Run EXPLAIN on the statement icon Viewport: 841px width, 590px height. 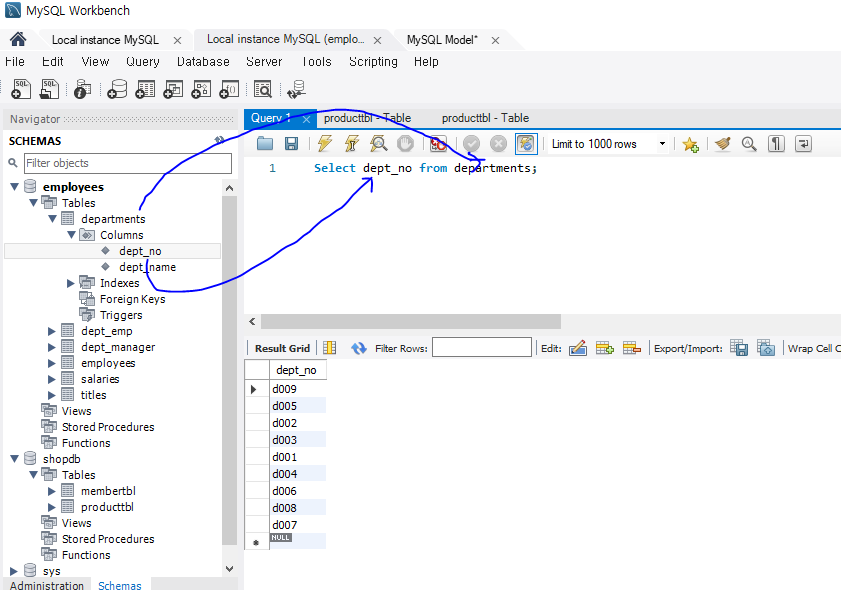pos(379,144)
